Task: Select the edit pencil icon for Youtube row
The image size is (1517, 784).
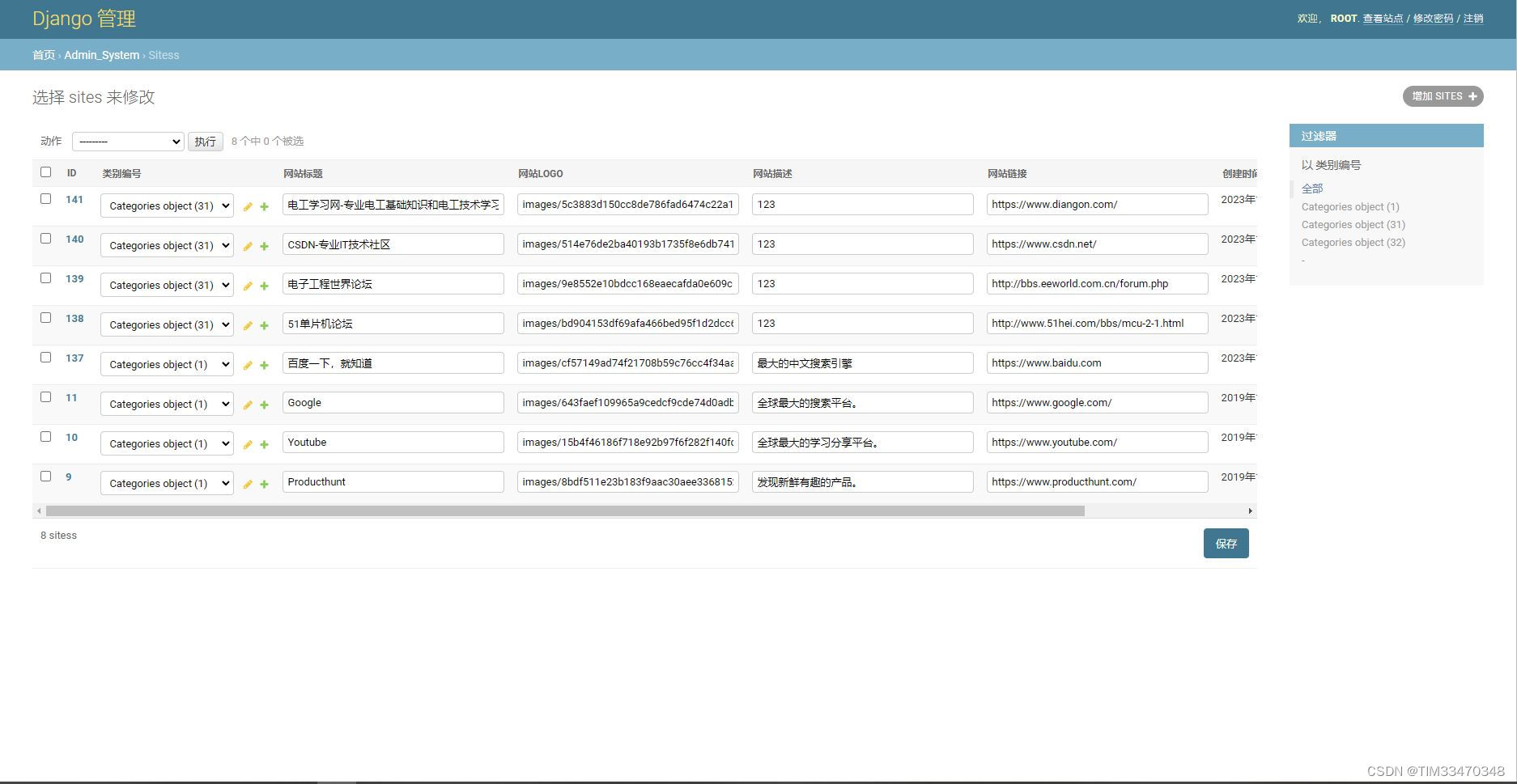Action: pos(247,445)
